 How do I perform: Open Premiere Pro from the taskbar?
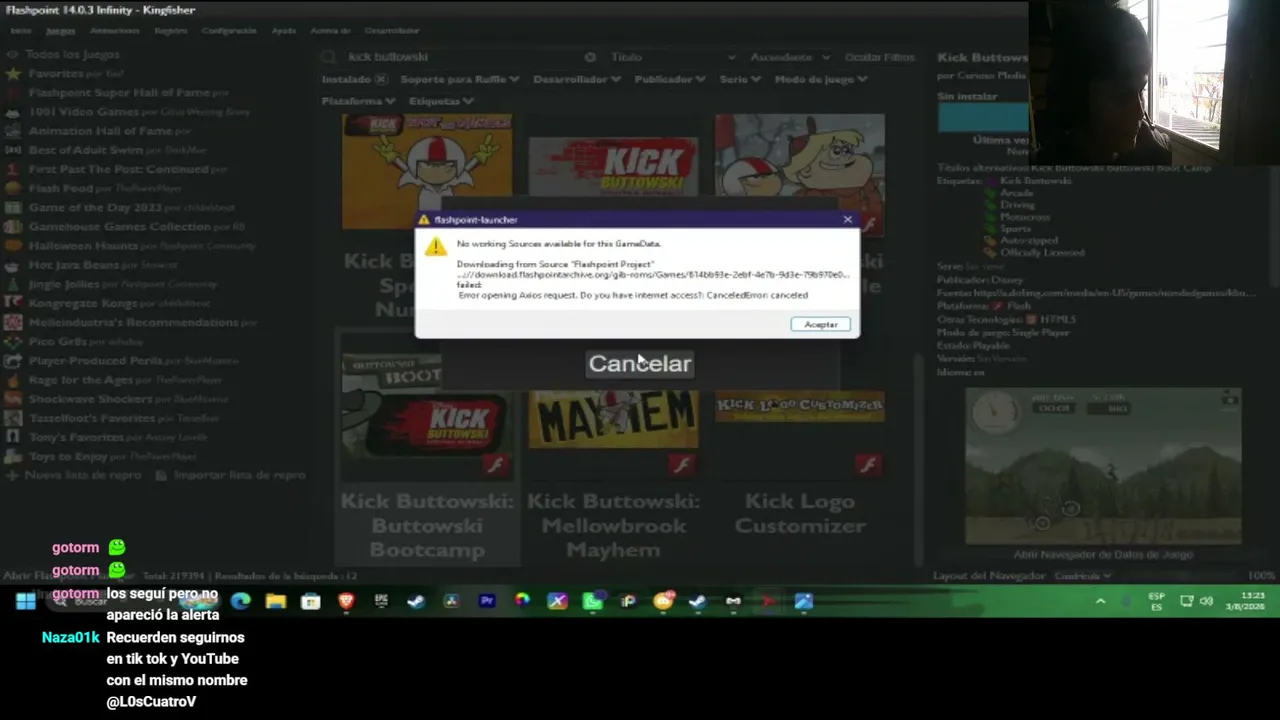pyautogui.click(x=487, y=601)
